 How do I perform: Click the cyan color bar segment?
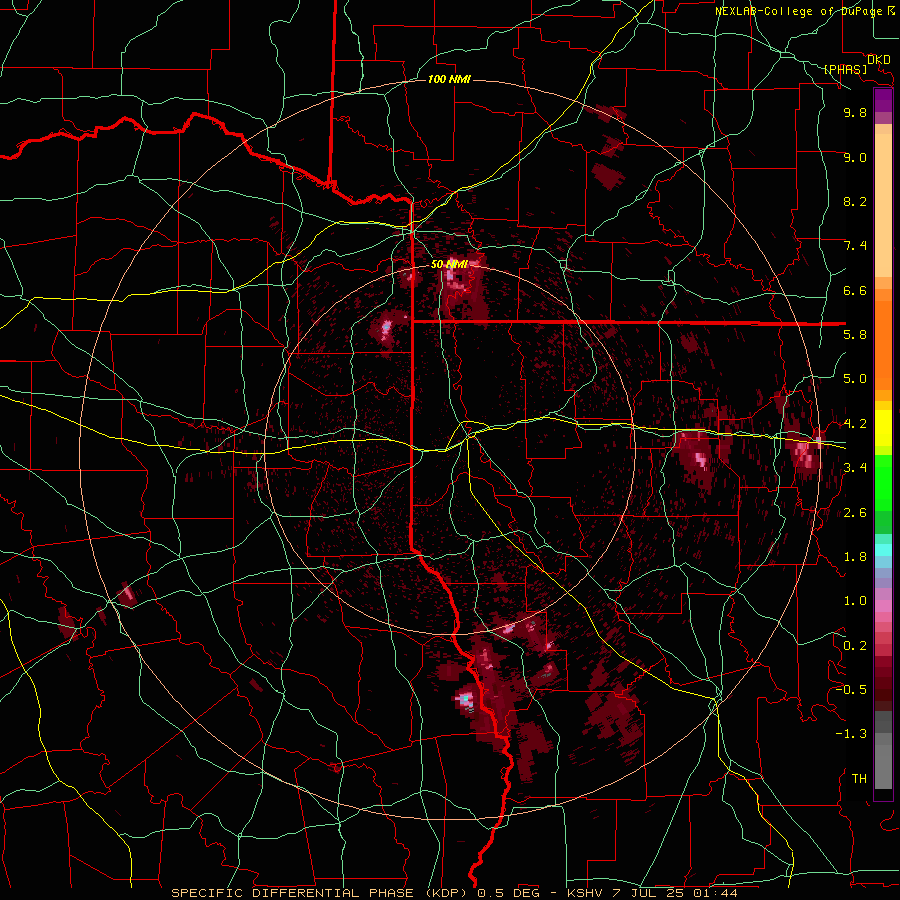pyautogui.click(x=883, y=550)
